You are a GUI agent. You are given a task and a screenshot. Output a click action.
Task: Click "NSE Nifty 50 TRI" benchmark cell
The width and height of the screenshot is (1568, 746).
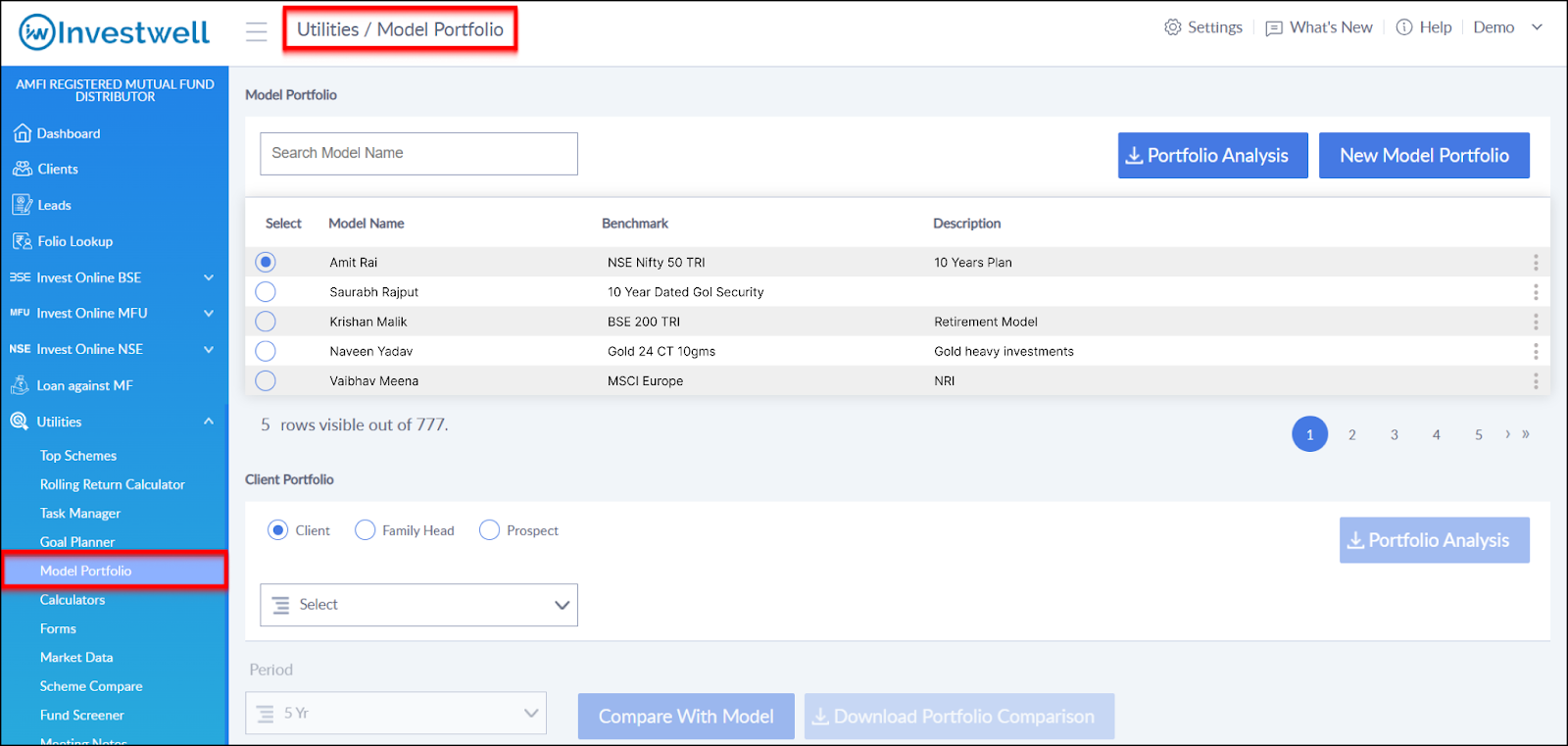point(657,263)
